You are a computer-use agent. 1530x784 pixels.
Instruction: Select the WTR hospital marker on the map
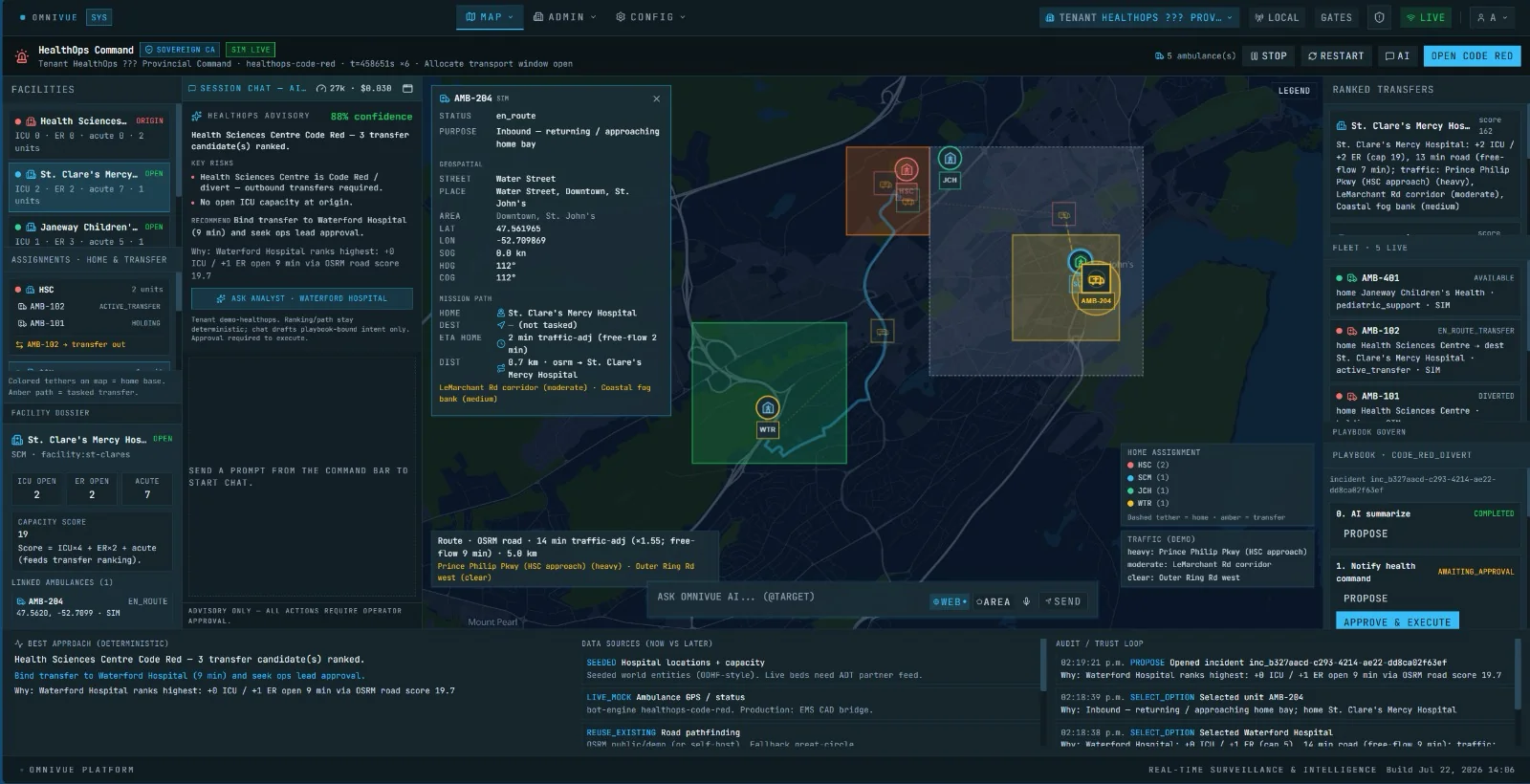[767, 409]
